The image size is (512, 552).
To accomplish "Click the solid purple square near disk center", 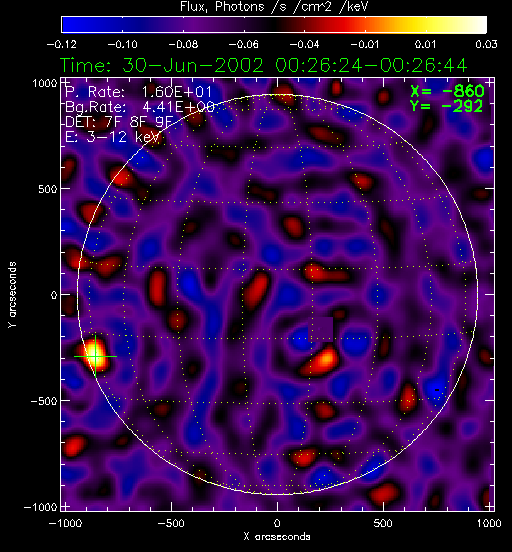I will tap(321, 330).
